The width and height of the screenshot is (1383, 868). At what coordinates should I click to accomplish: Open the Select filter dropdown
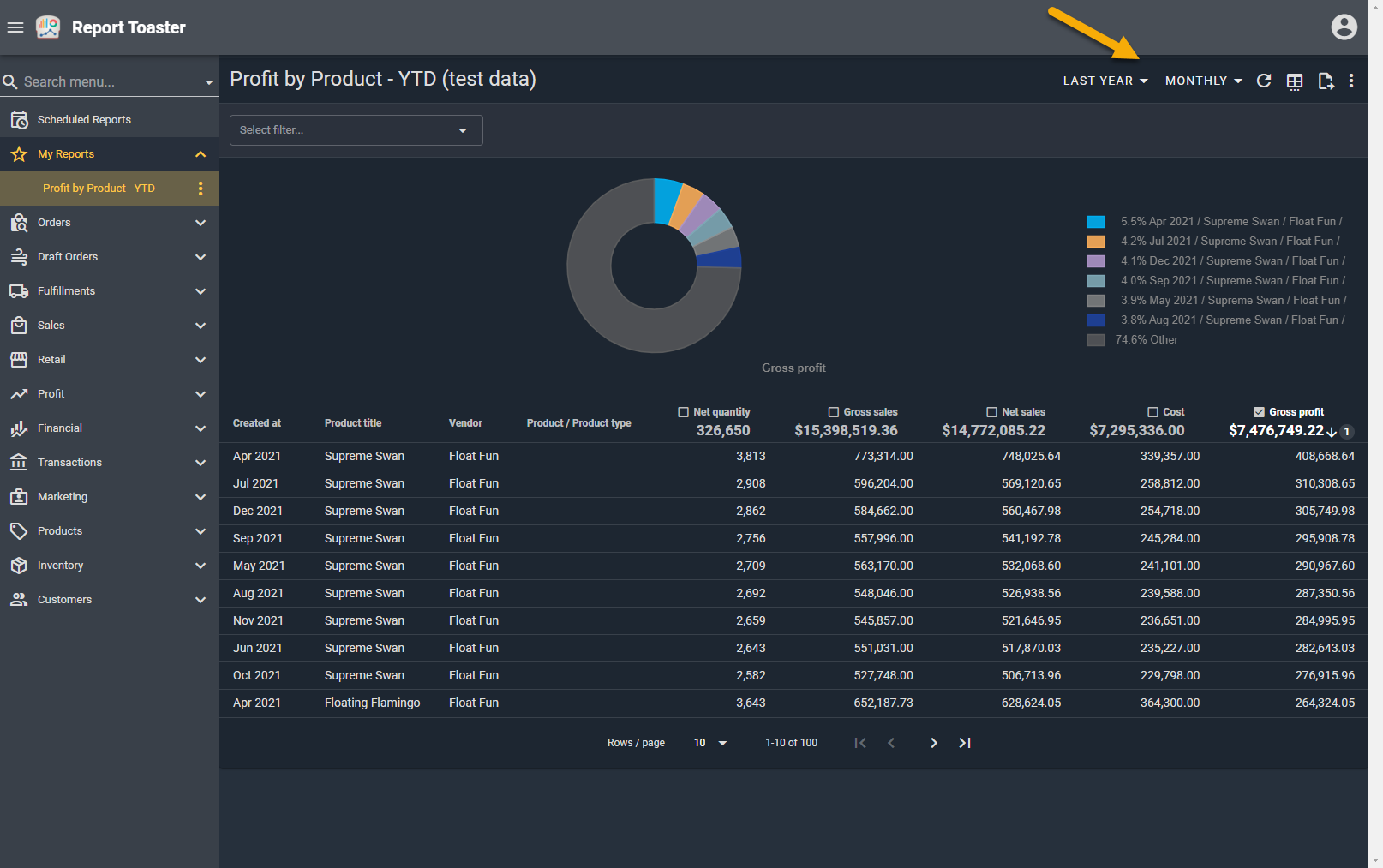coord(356,130)
